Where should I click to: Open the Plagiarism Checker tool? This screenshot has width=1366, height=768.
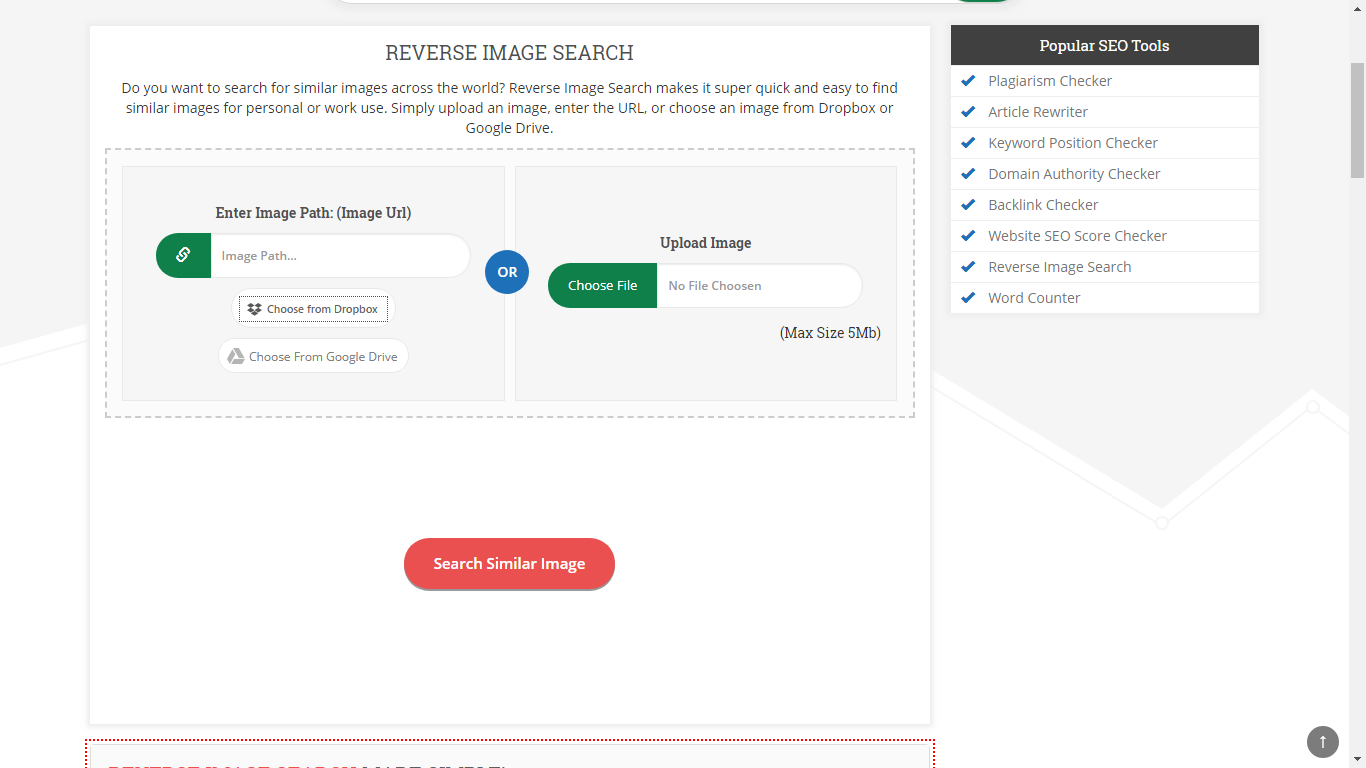click(x=1050, y=80)
